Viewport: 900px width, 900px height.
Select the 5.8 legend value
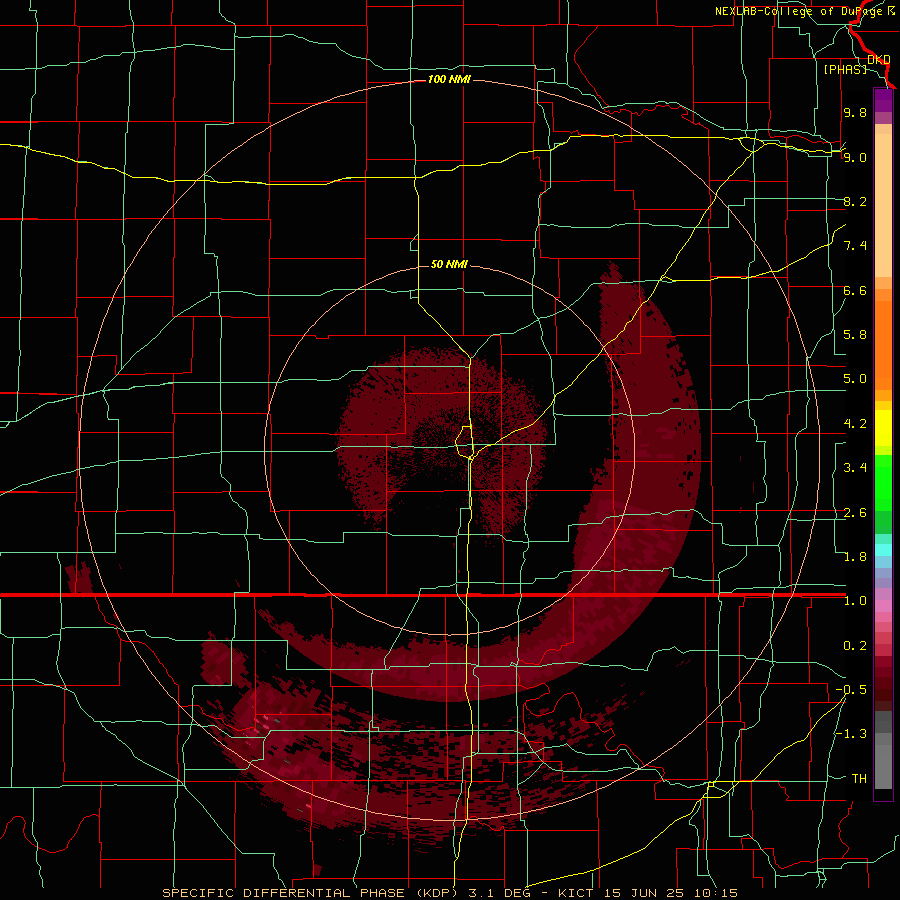(855, 335)
